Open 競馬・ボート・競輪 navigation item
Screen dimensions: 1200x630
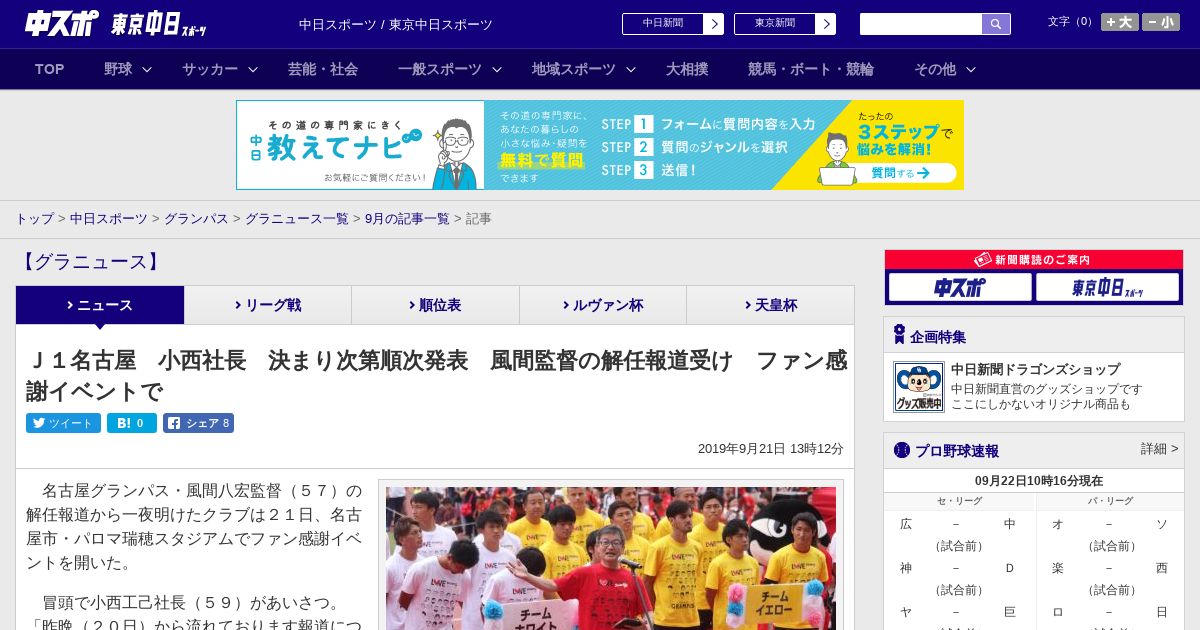point(811,69)
